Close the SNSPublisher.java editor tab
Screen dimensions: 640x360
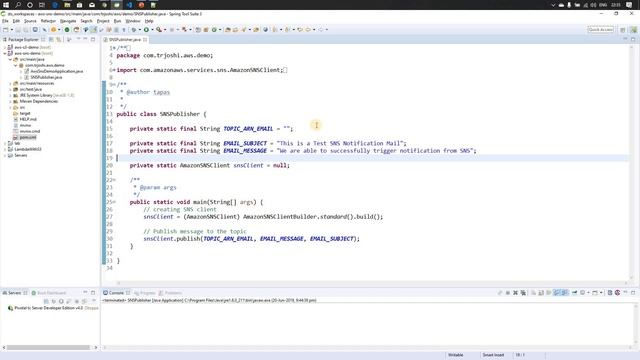click(145, 40)
